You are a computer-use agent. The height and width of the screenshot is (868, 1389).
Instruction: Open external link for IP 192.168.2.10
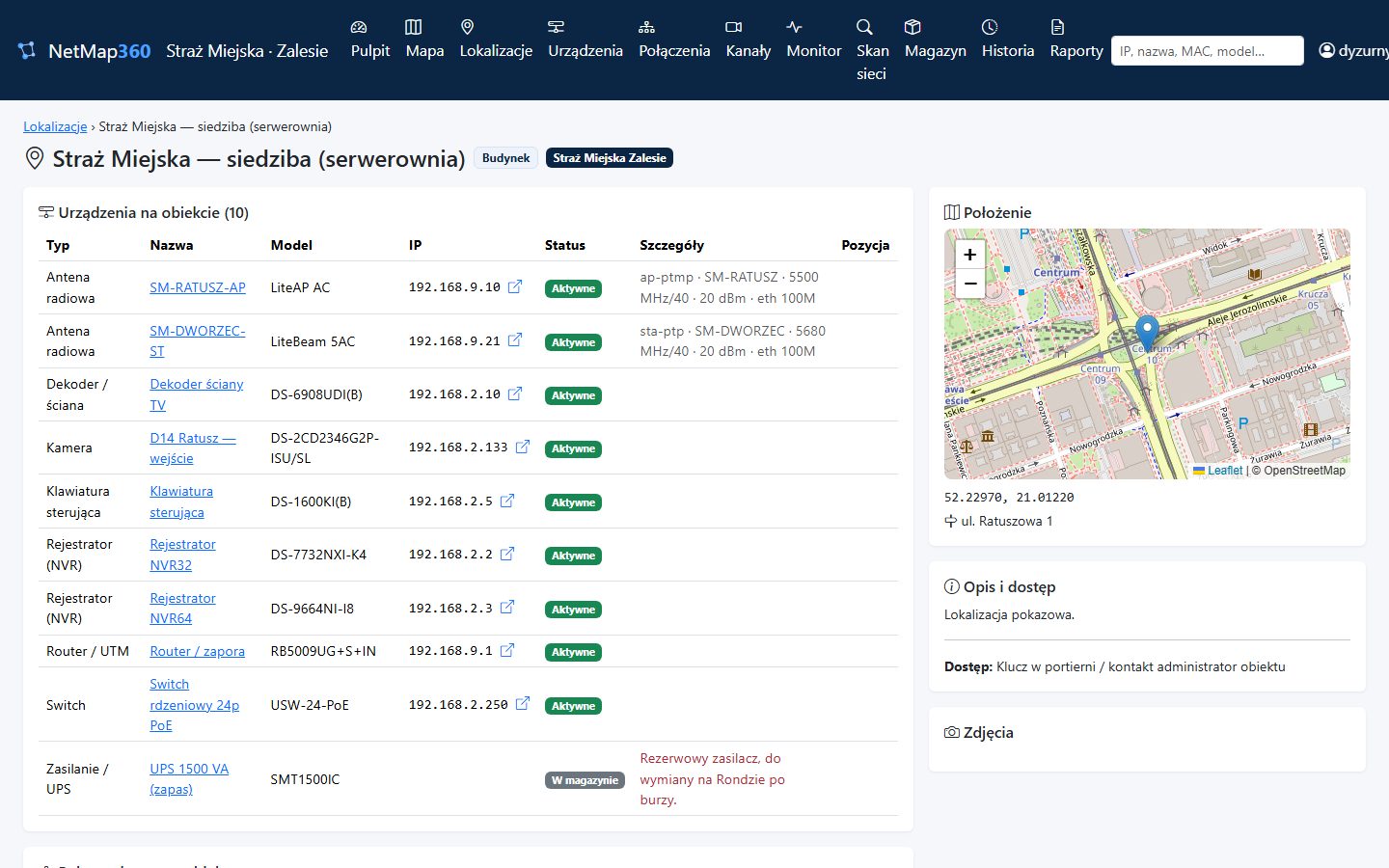(x=515, y=393)
